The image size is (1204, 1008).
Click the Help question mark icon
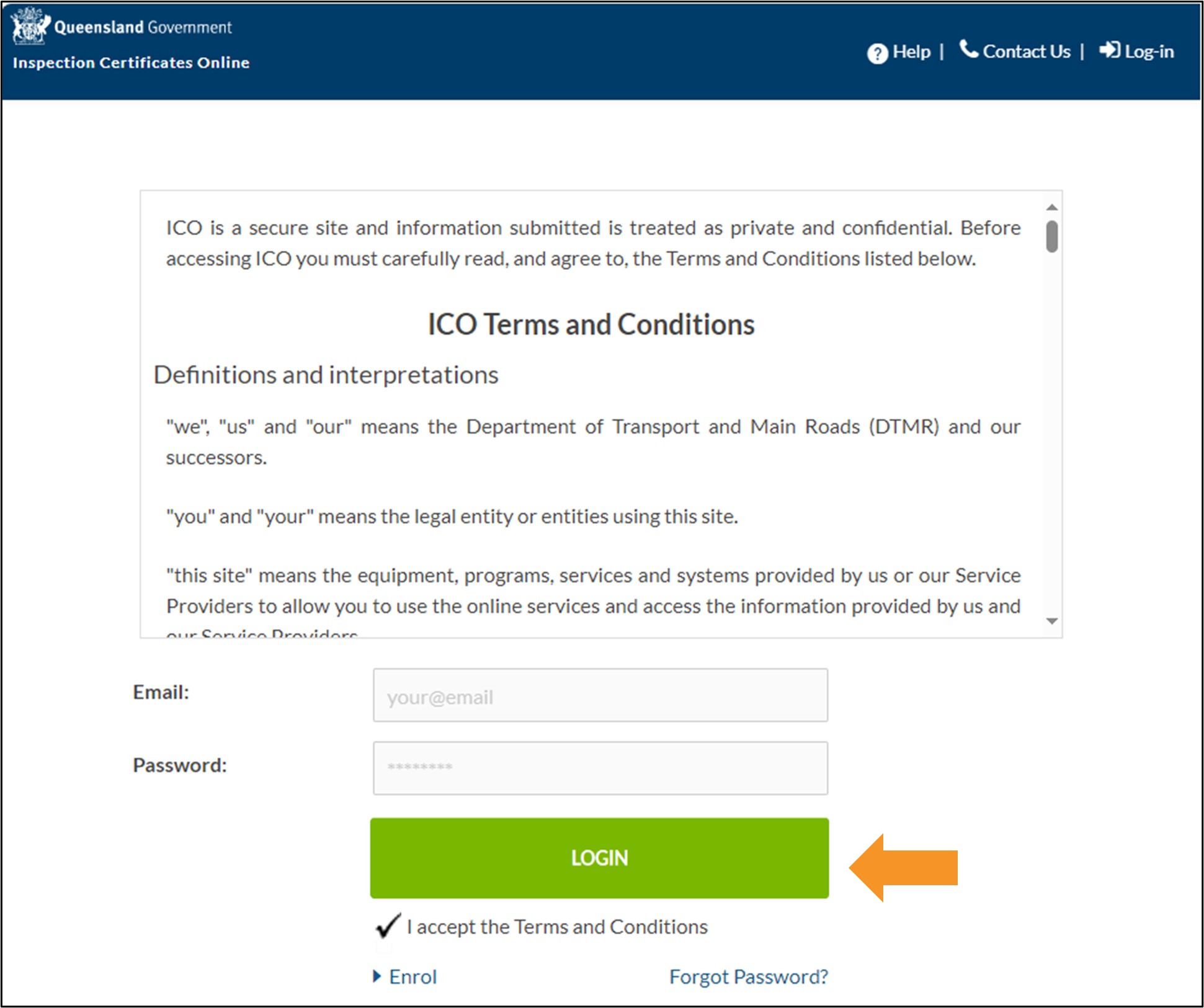(x=878, y=53)
